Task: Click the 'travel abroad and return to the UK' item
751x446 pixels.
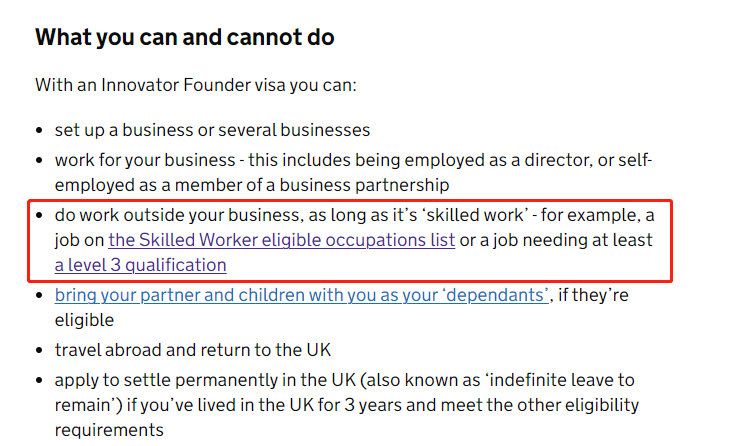Action: [x=193, y=350]
